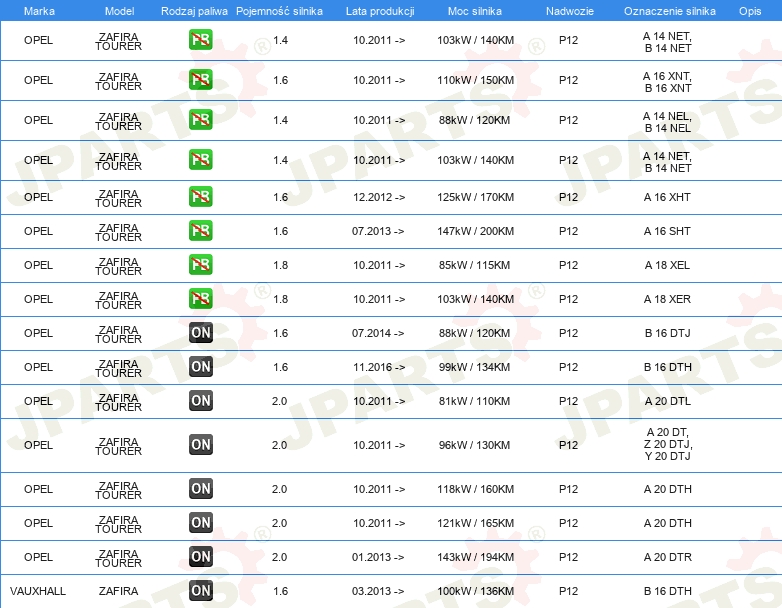The height and width of the screenshot is (608, 782).
Task: Click engine code A 20 DTR
Action: tap(667, 557)
